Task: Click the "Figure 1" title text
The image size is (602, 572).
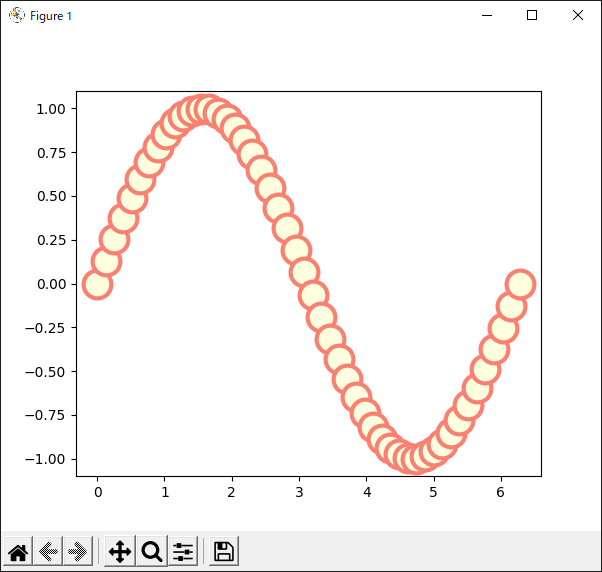Action: point(51,16)
